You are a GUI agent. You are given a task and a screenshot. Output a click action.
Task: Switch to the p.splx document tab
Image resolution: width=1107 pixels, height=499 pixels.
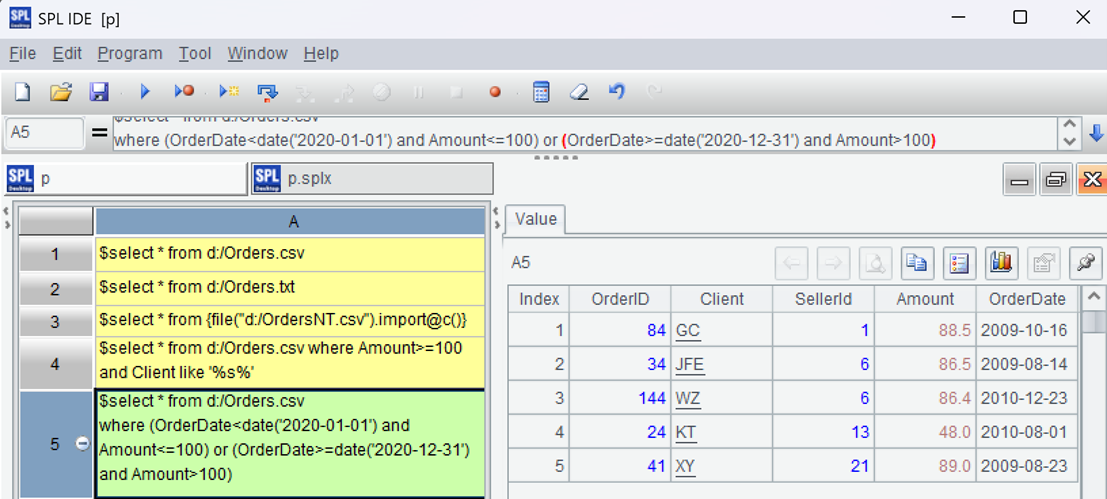(x=372, y=179)
